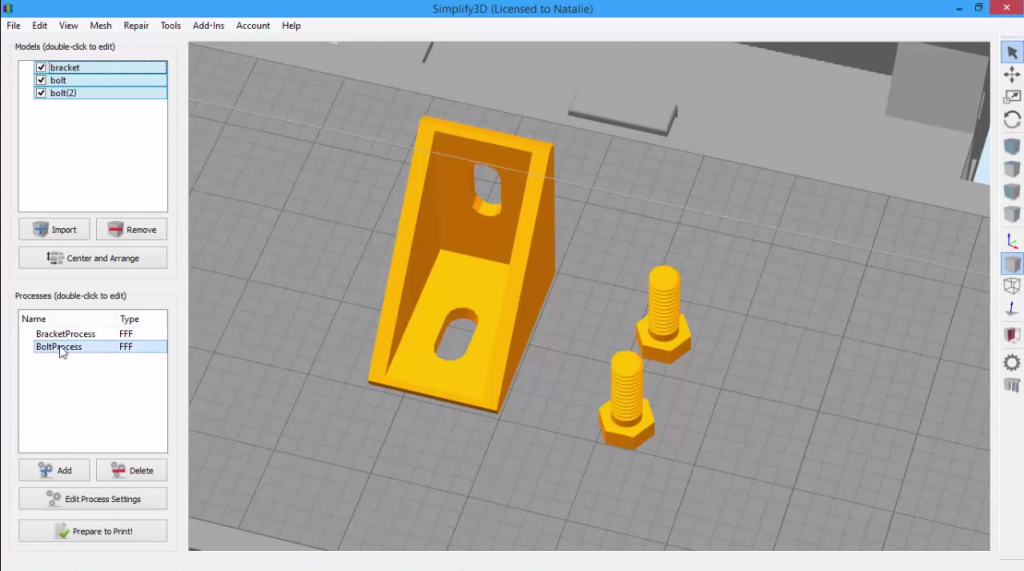This screenshot has height=571, width=1024.
Task: Minimize the Simplify3D window
Action: coord(959,8)
